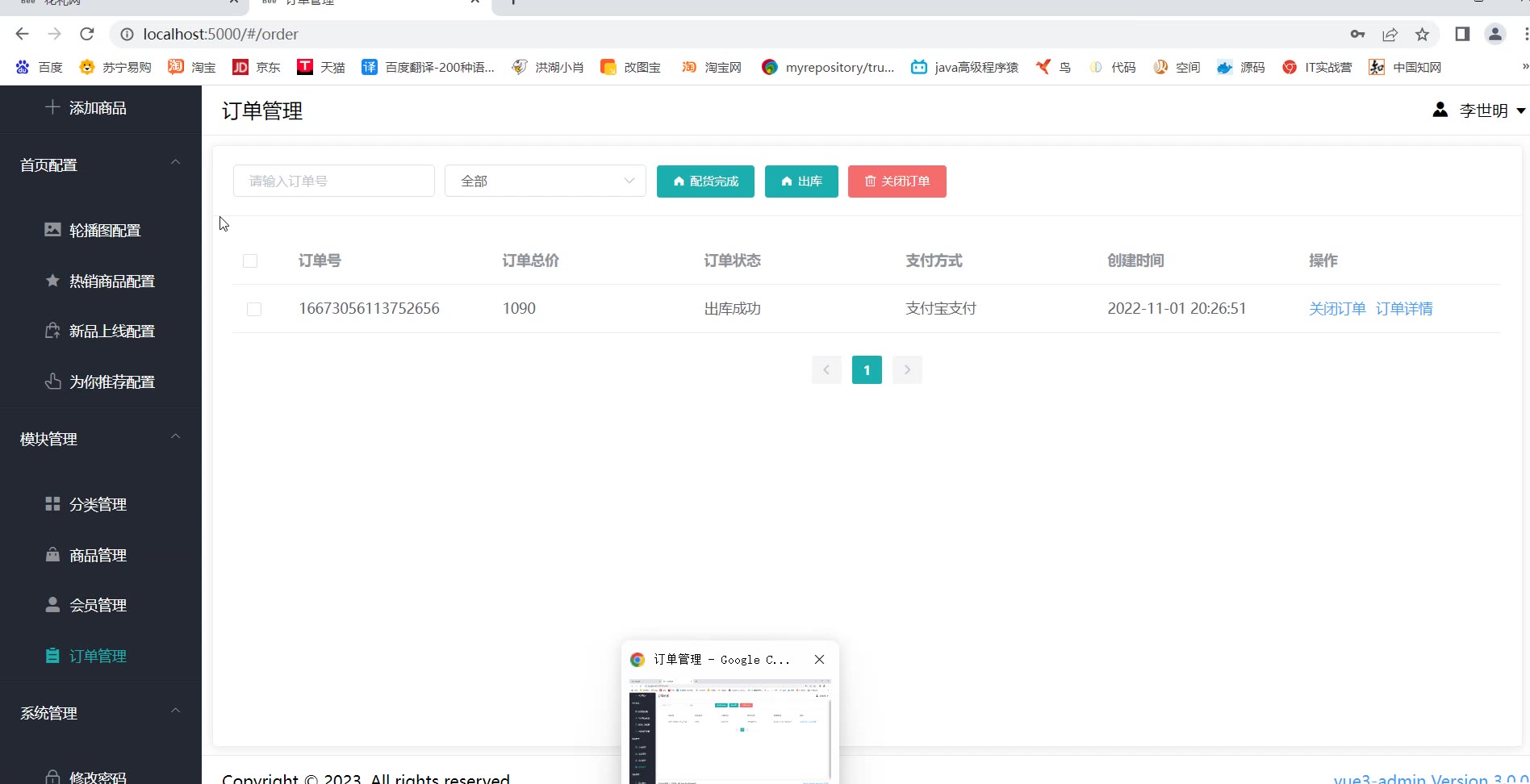Click the plus icon for 添加商品

[x=52, y=107]
